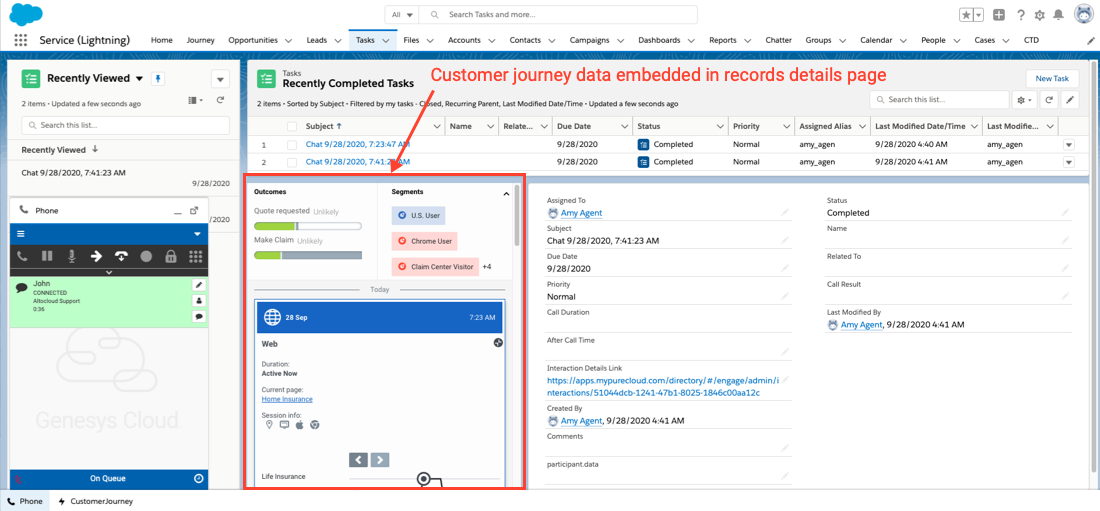Open the Genesys Cloud blue bar dropdown arrow
The image size is (1100, 511).
197,234
